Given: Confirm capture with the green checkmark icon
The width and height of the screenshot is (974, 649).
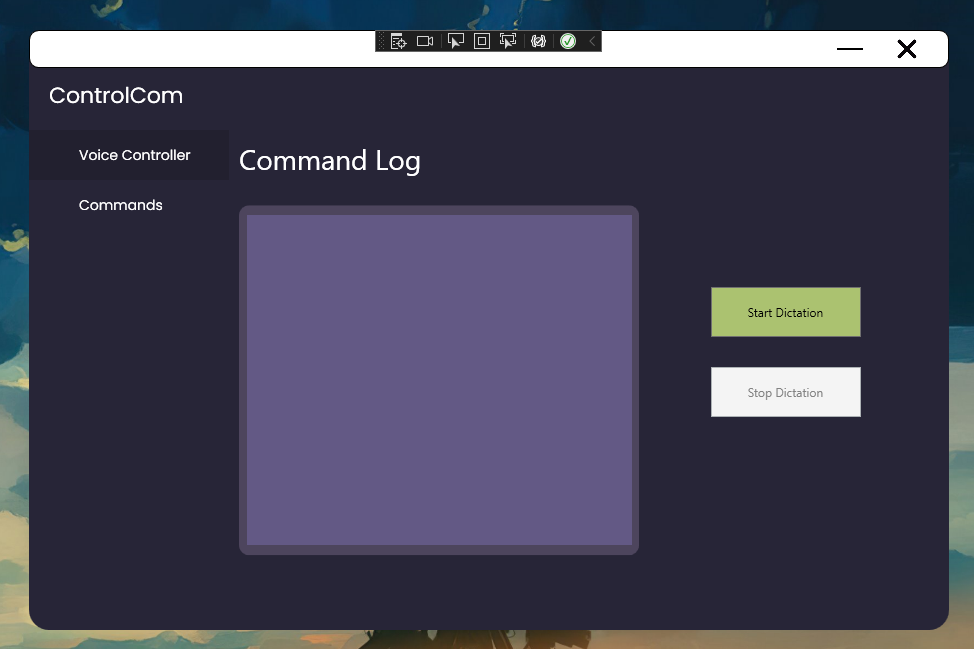Looking at the screenshot, I should point(567,41).
